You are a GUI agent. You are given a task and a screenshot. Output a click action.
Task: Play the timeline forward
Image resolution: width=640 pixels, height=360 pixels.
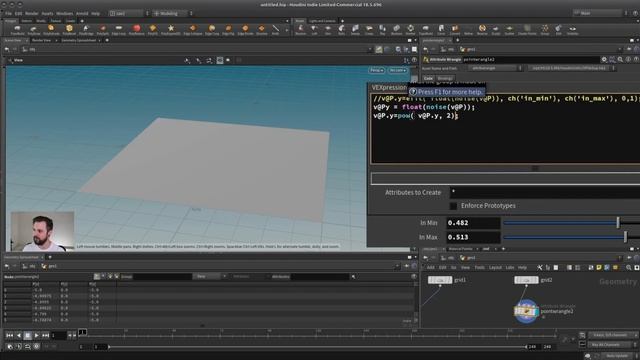pyautogui.click(x=36, y=335)
